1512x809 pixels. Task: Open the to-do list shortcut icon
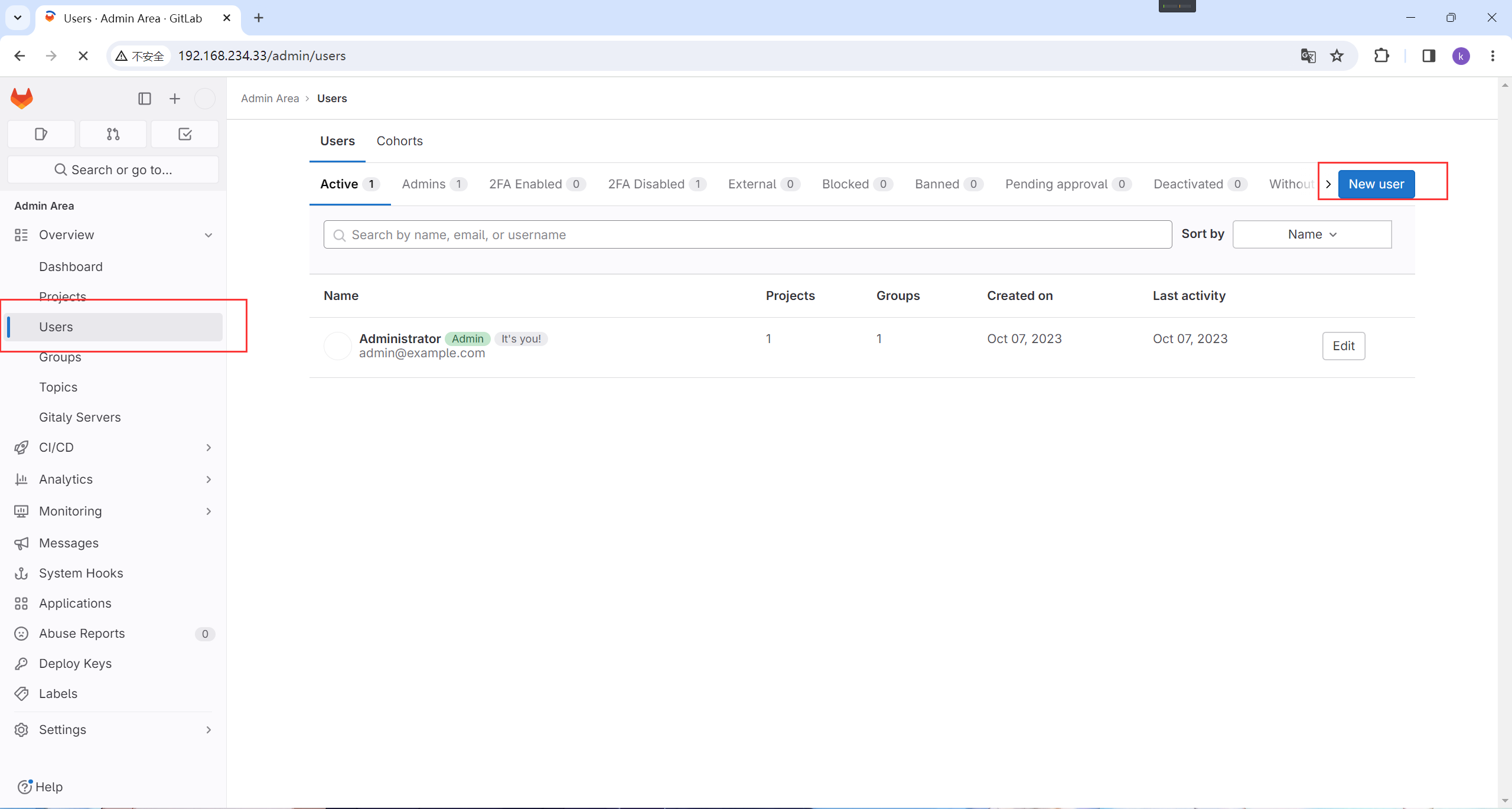click(x=185, y=134)
